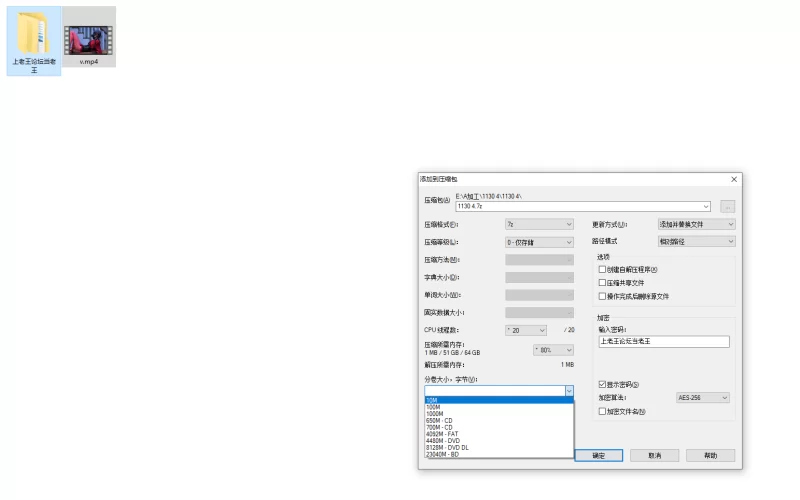This screenshot has height=500, width=800.
Task: Click the 帮助 help button
Action: (x=711, y=456)
